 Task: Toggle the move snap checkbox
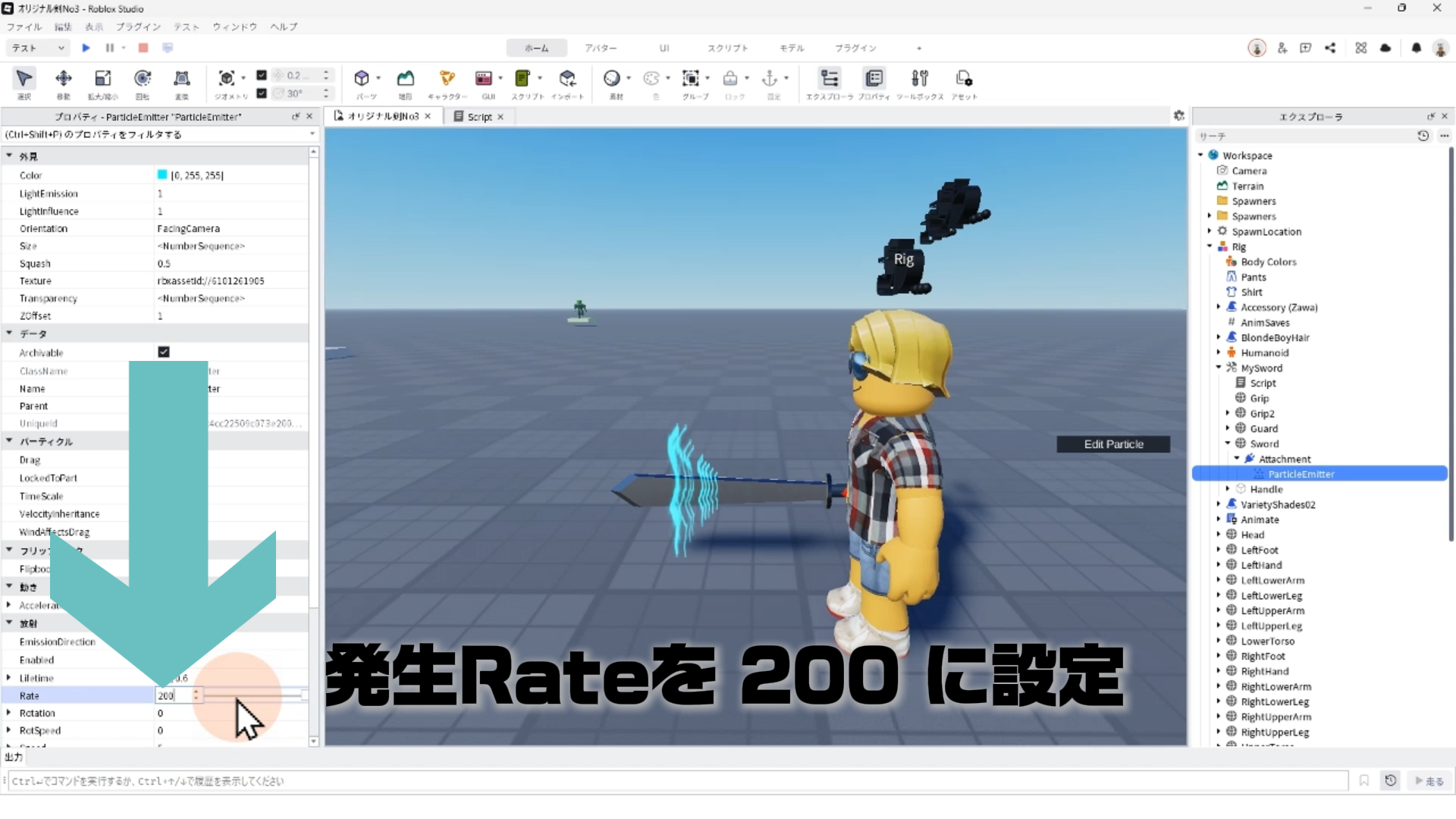click(262, 75)
